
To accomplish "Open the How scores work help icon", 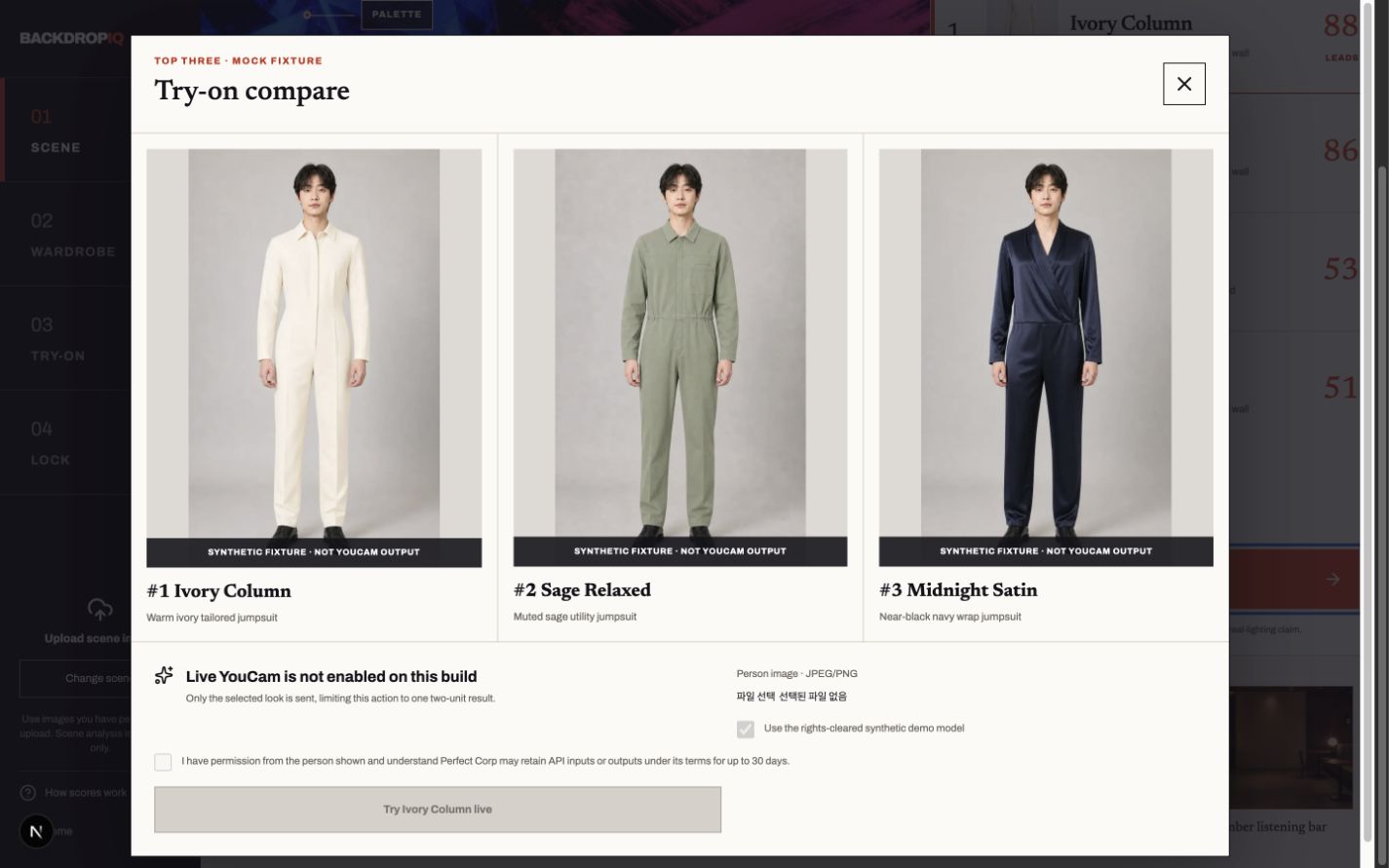I will pos(28,793).
